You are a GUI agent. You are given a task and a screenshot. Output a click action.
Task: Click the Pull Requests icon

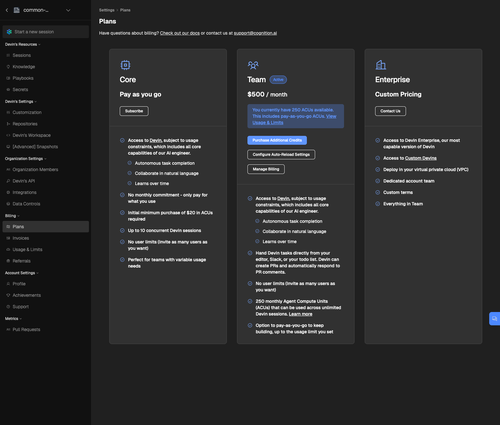8,329
